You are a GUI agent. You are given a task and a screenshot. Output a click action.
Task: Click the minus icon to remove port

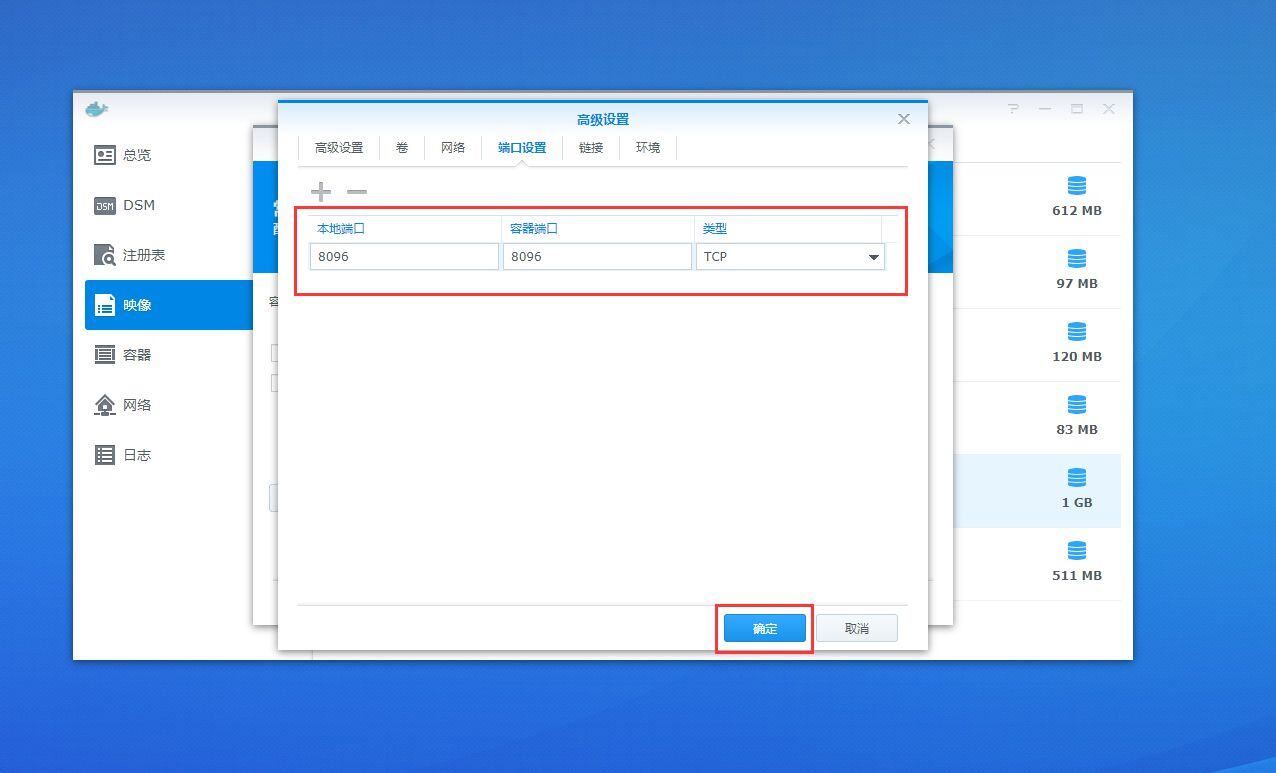(x=357, y=191)
